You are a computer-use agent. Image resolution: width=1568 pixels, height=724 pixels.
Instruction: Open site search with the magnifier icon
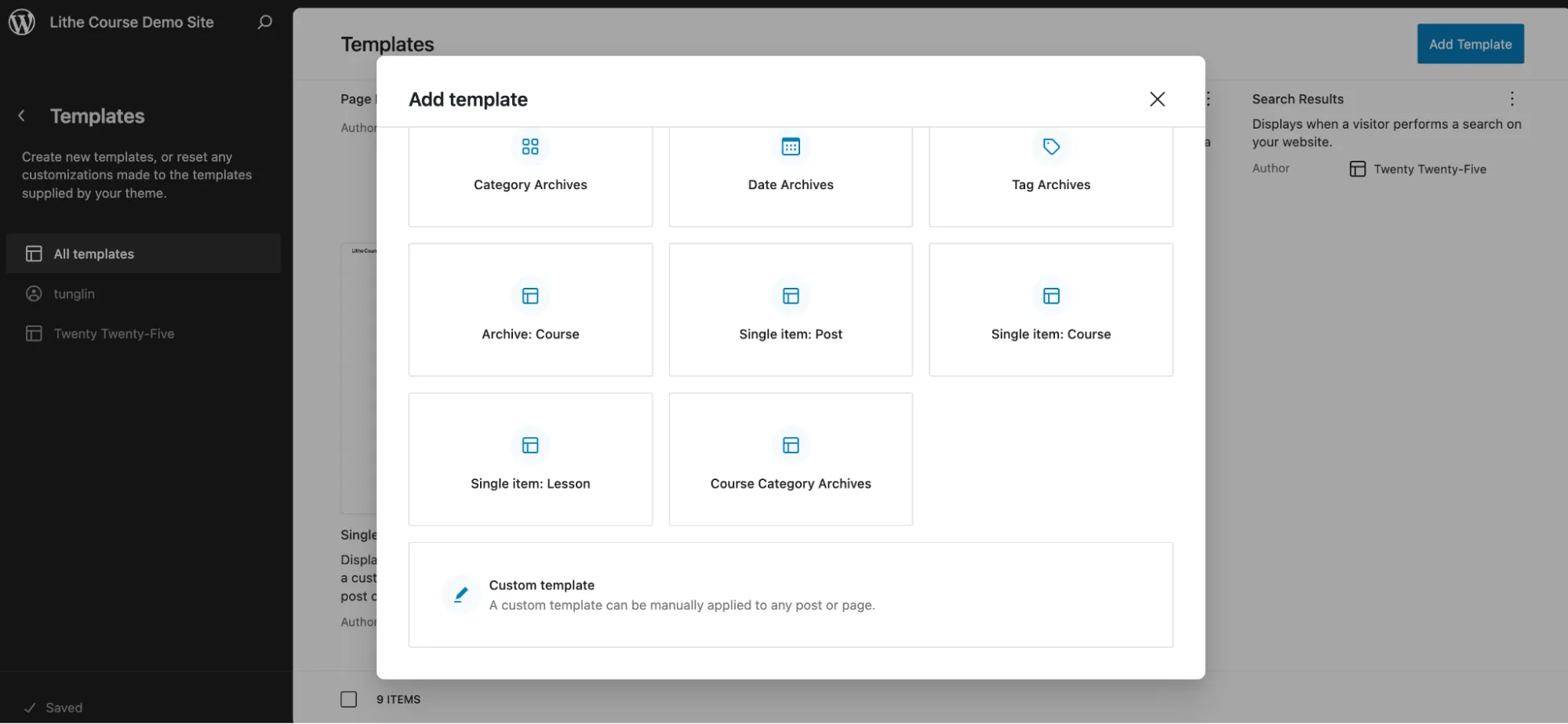coord(264,22)
